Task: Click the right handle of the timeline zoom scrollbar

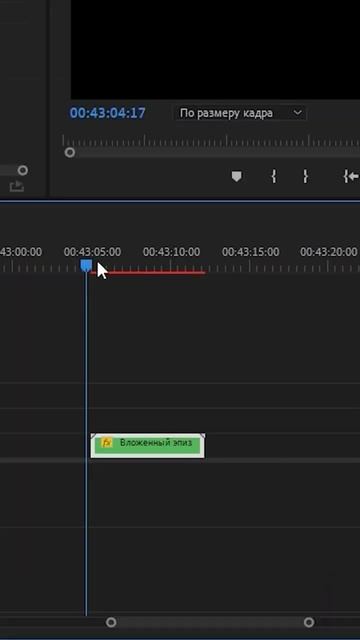Action: (x=309, y=622)
